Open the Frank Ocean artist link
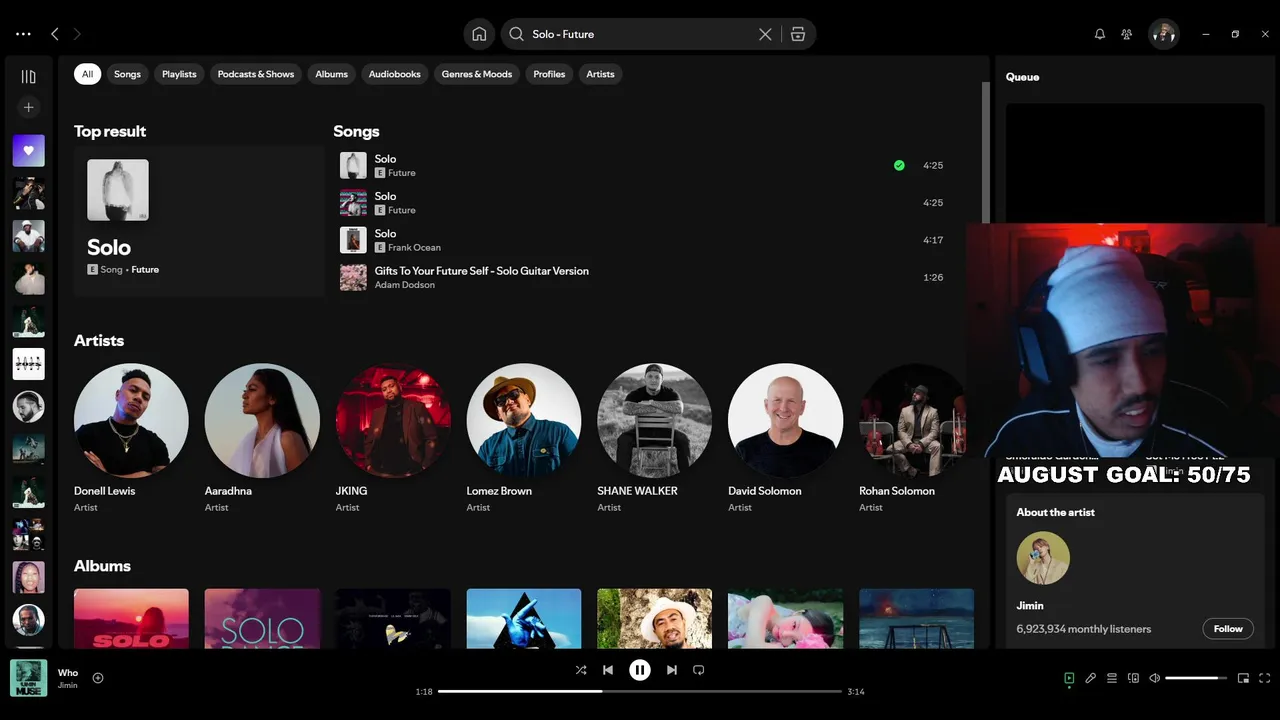 pyautogui.click(x=414, y=248)
